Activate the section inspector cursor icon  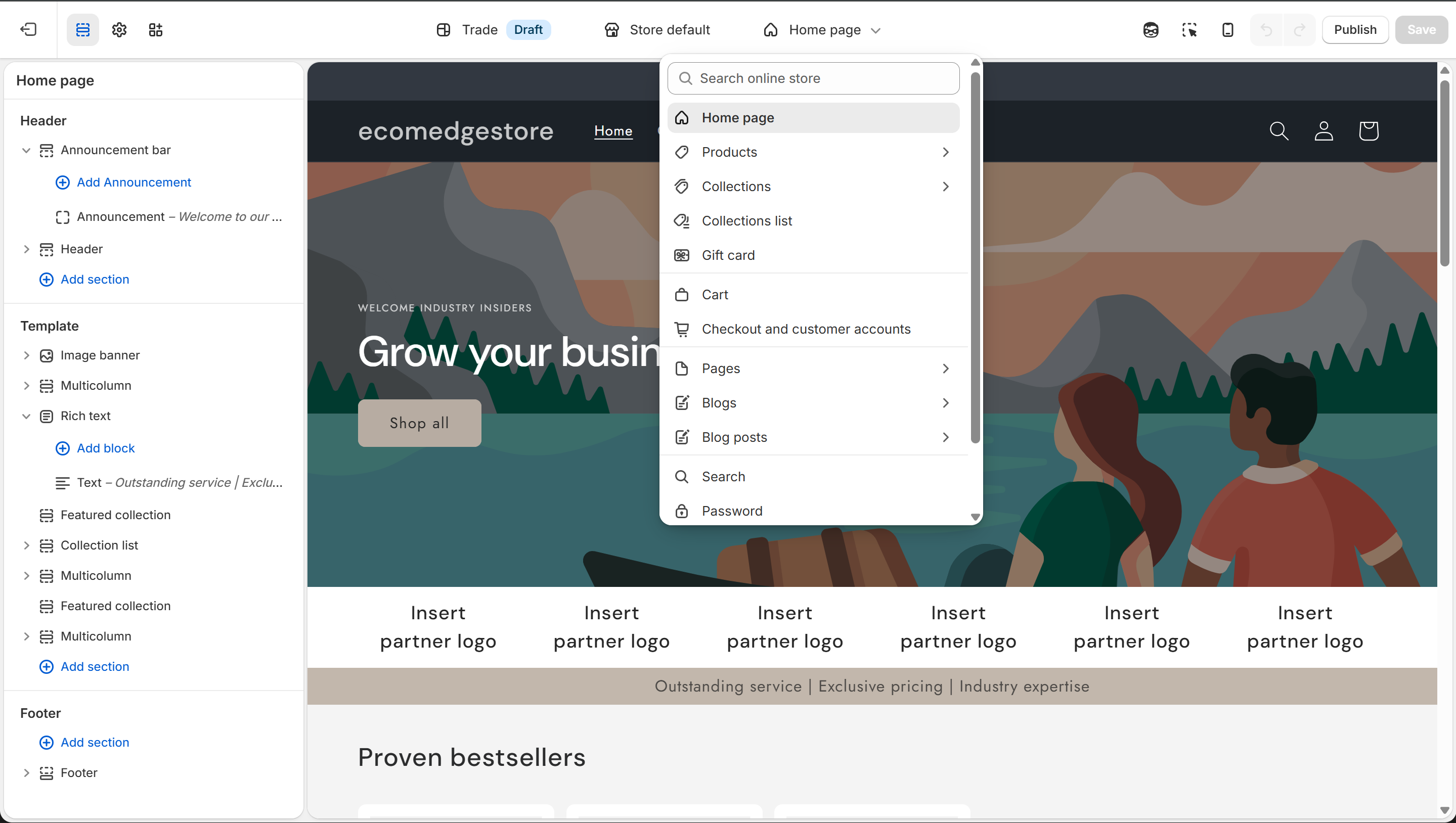tap(1189, 29)
